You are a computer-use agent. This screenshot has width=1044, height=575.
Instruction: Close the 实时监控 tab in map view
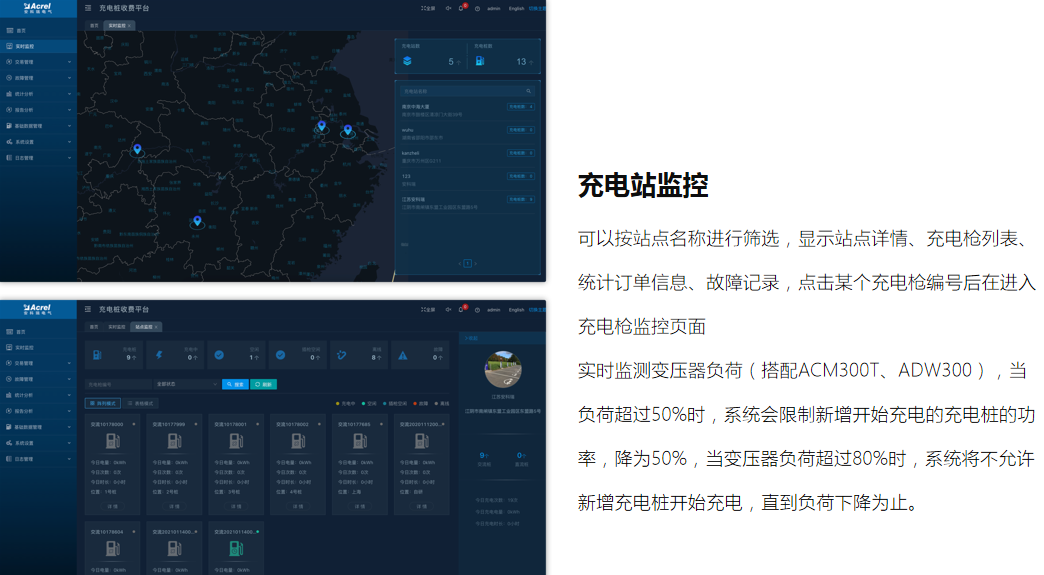click(129, 25)
